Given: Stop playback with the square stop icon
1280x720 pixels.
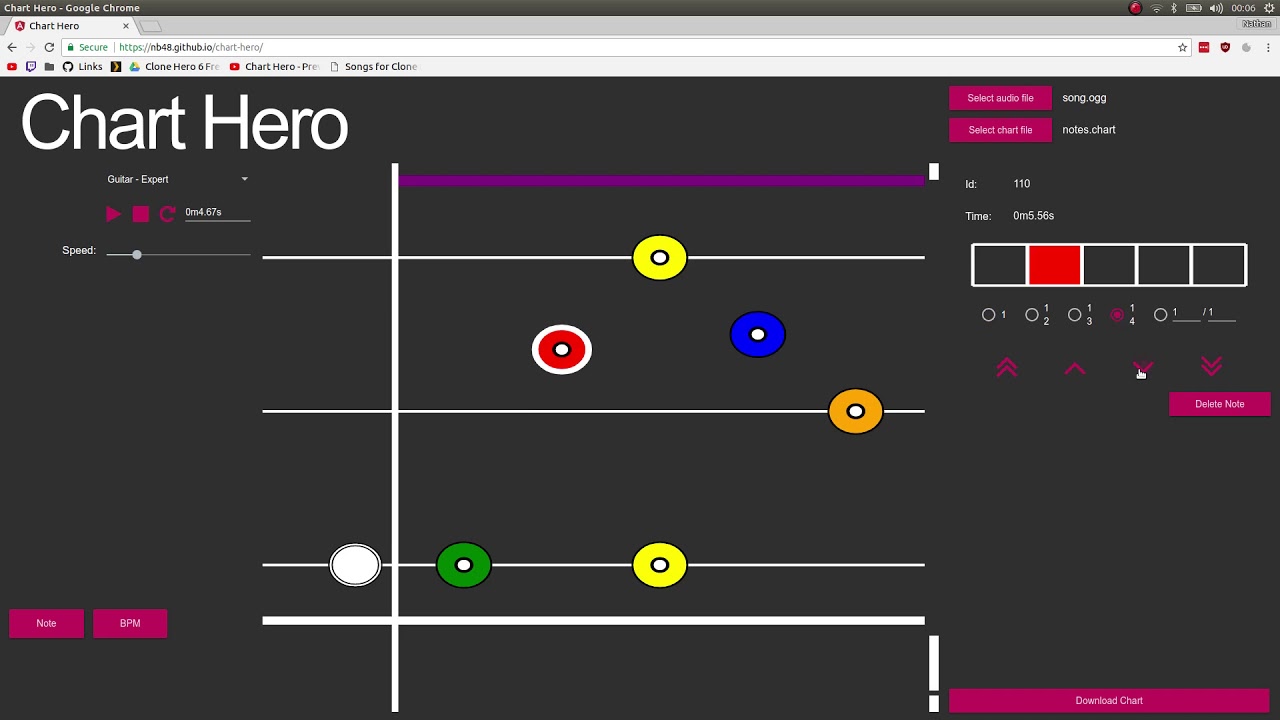Looking at the screenshot, I should point(141,214).
